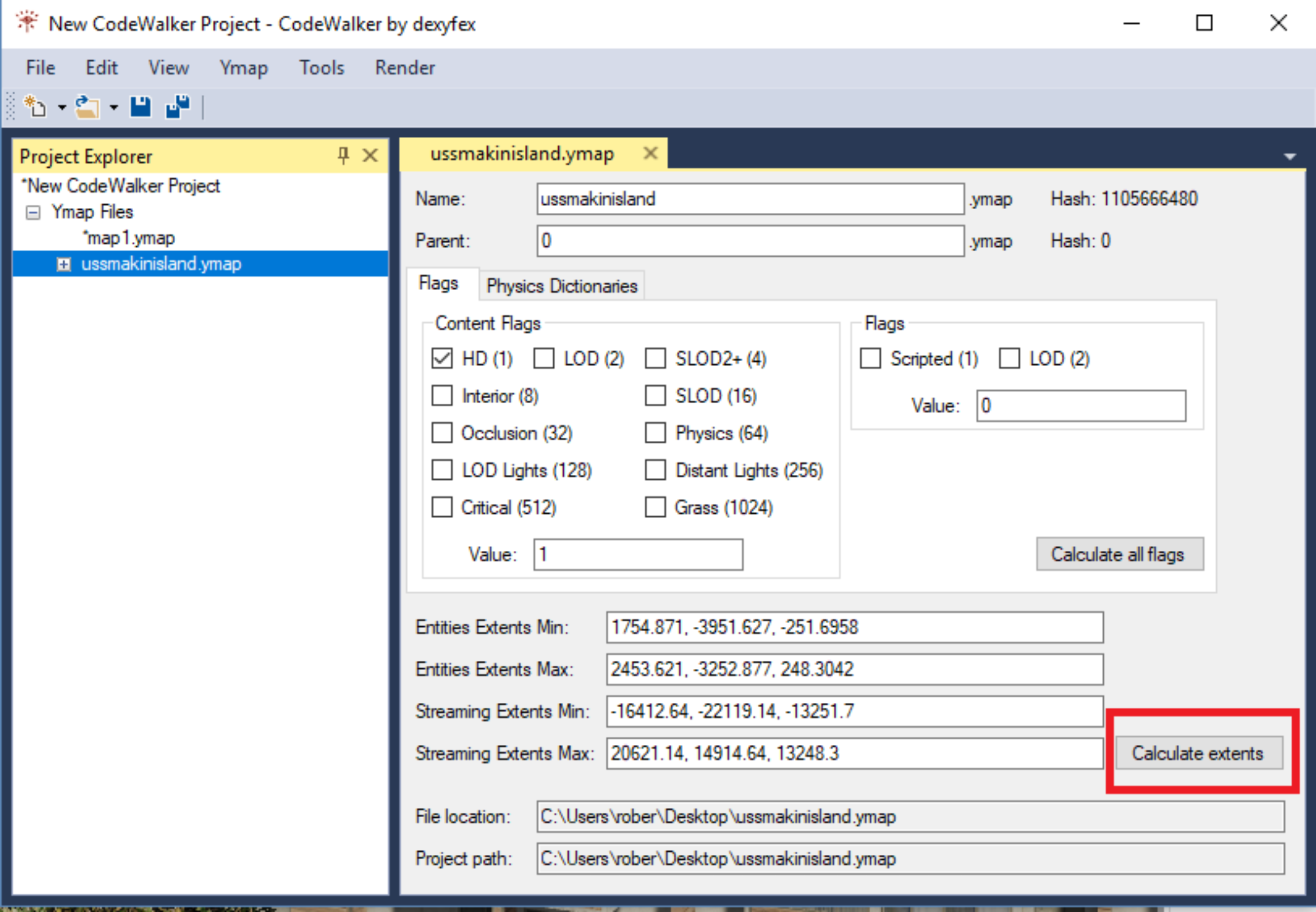Click the Save toolbar icon
The width and height of the screenshot is (1316, 912).
pyautogui.click(x=140, y=107)
